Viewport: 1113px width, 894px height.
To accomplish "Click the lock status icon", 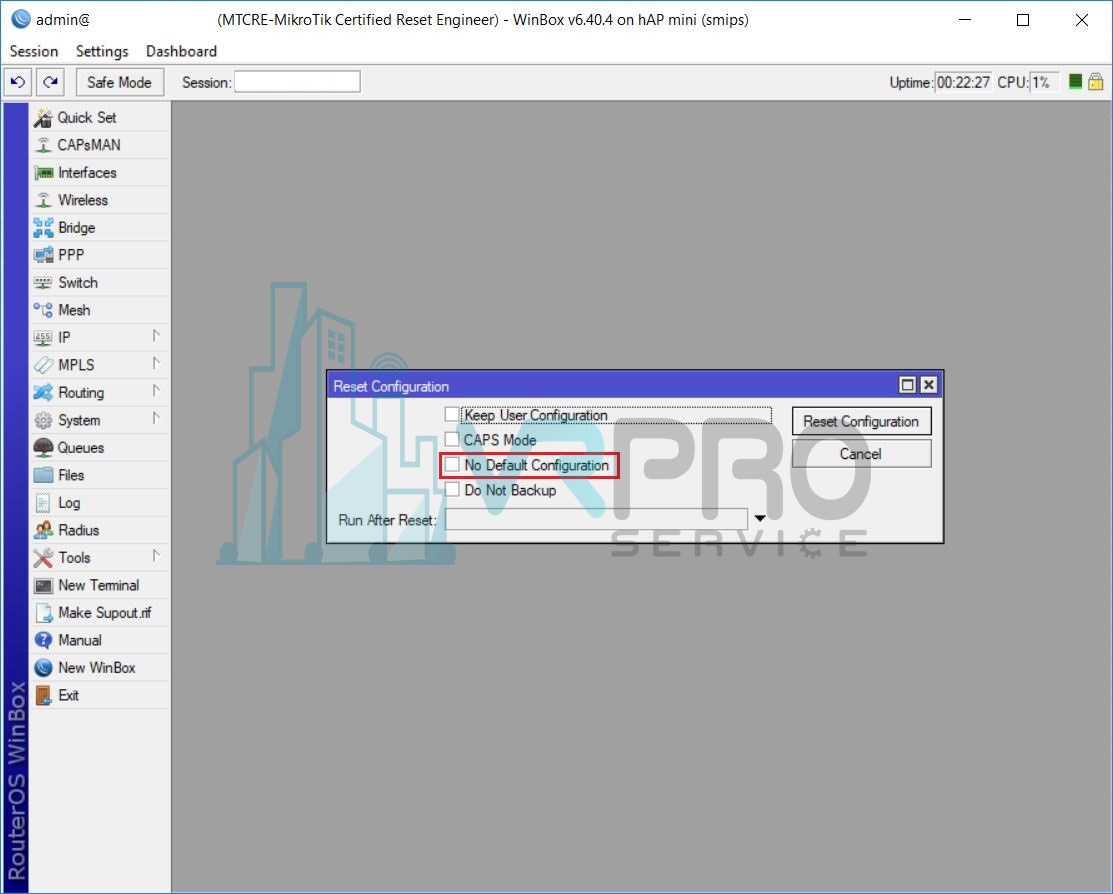I will pos(1096,82).
